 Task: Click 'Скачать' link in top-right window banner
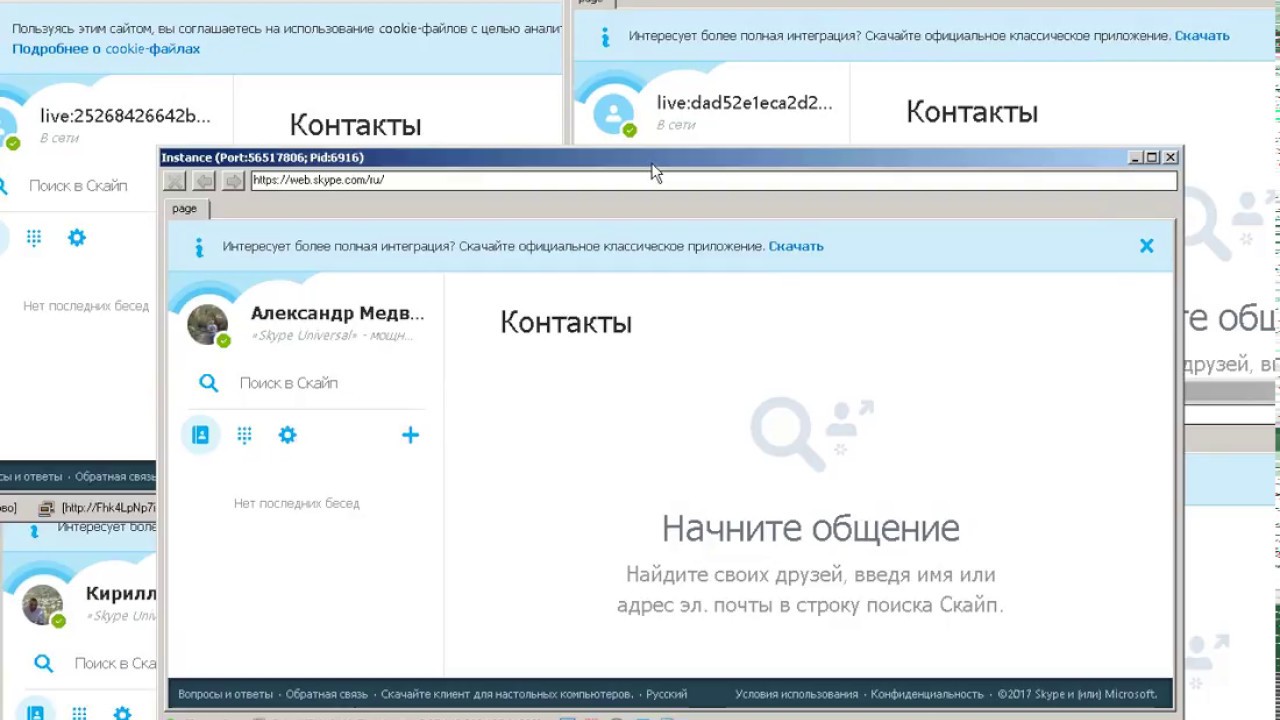(x=1202, y=36)
